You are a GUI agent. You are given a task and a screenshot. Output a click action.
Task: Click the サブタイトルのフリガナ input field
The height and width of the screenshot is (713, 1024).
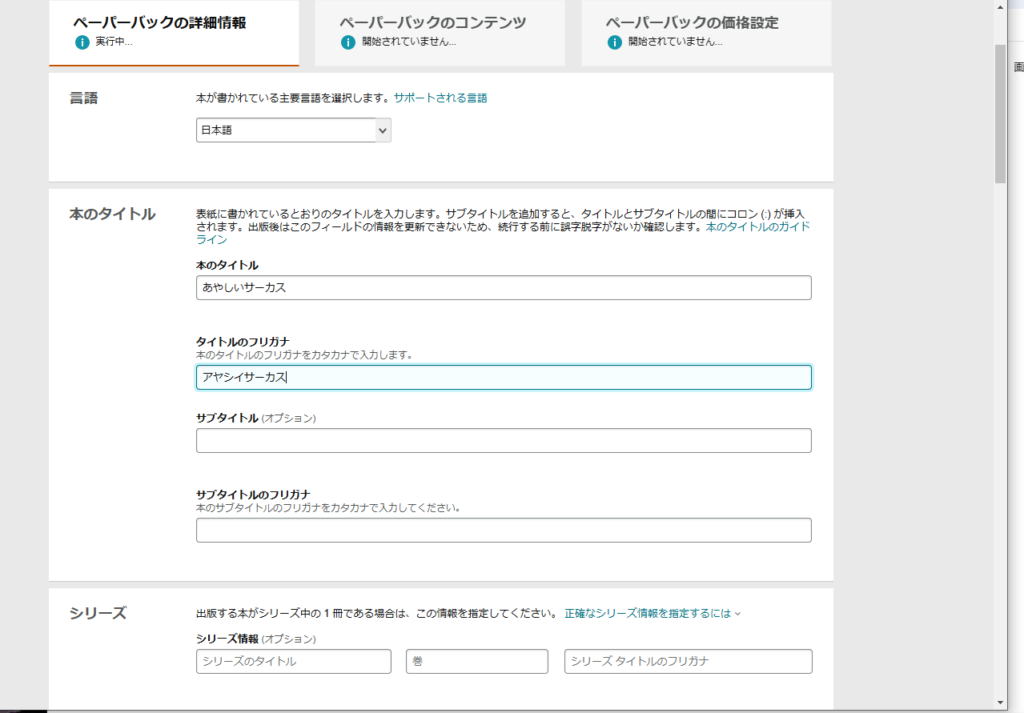504,530
